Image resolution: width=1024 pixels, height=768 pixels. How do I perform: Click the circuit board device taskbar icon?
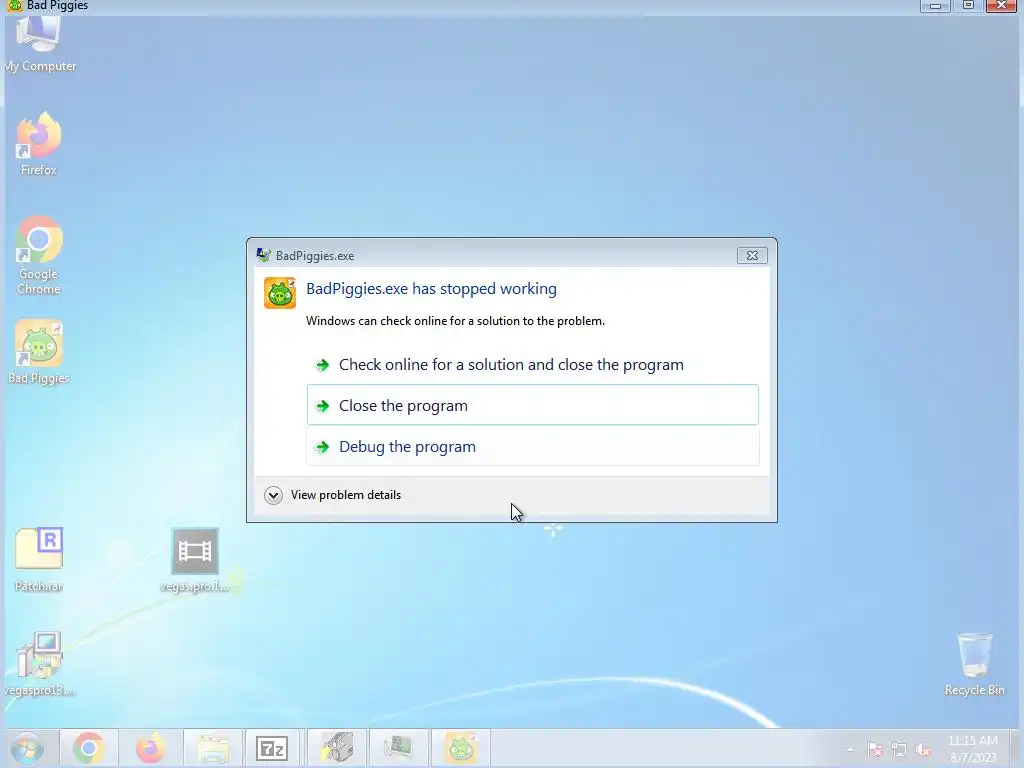tap(398, 748)
